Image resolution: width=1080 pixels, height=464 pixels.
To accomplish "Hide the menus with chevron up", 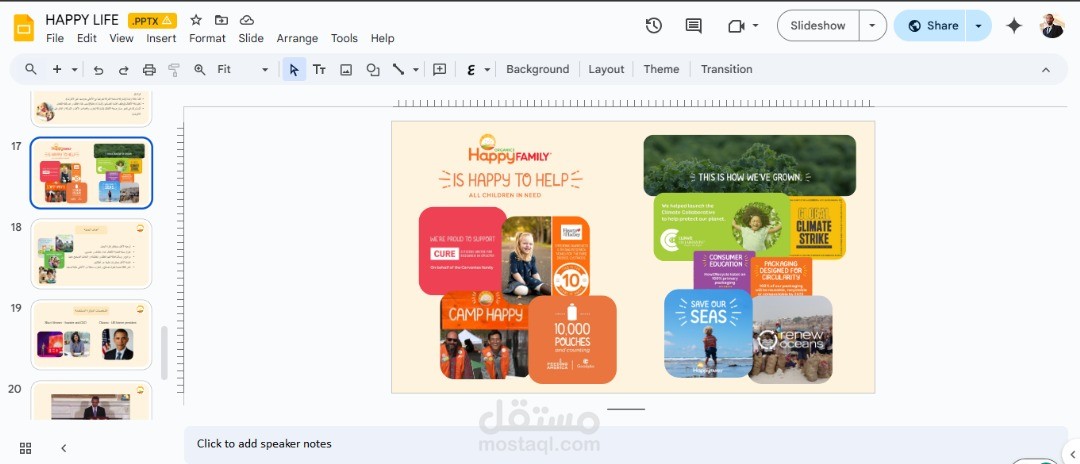I will (x=1046, y=70).
